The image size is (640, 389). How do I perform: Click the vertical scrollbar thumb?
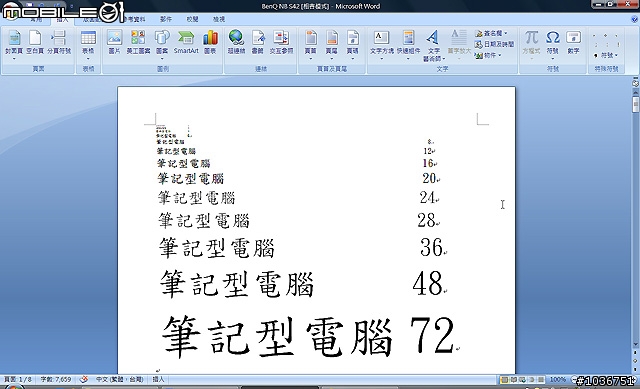636,104
